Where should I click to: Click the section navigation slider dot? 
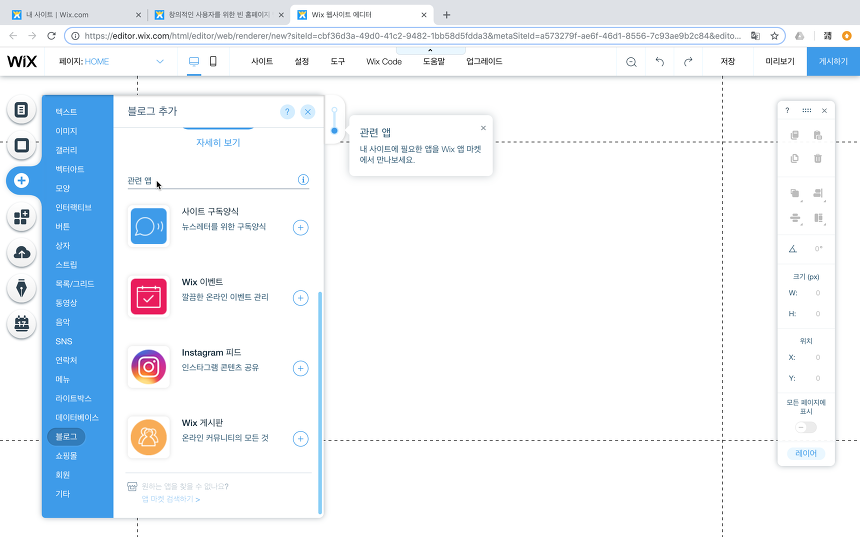334,131
